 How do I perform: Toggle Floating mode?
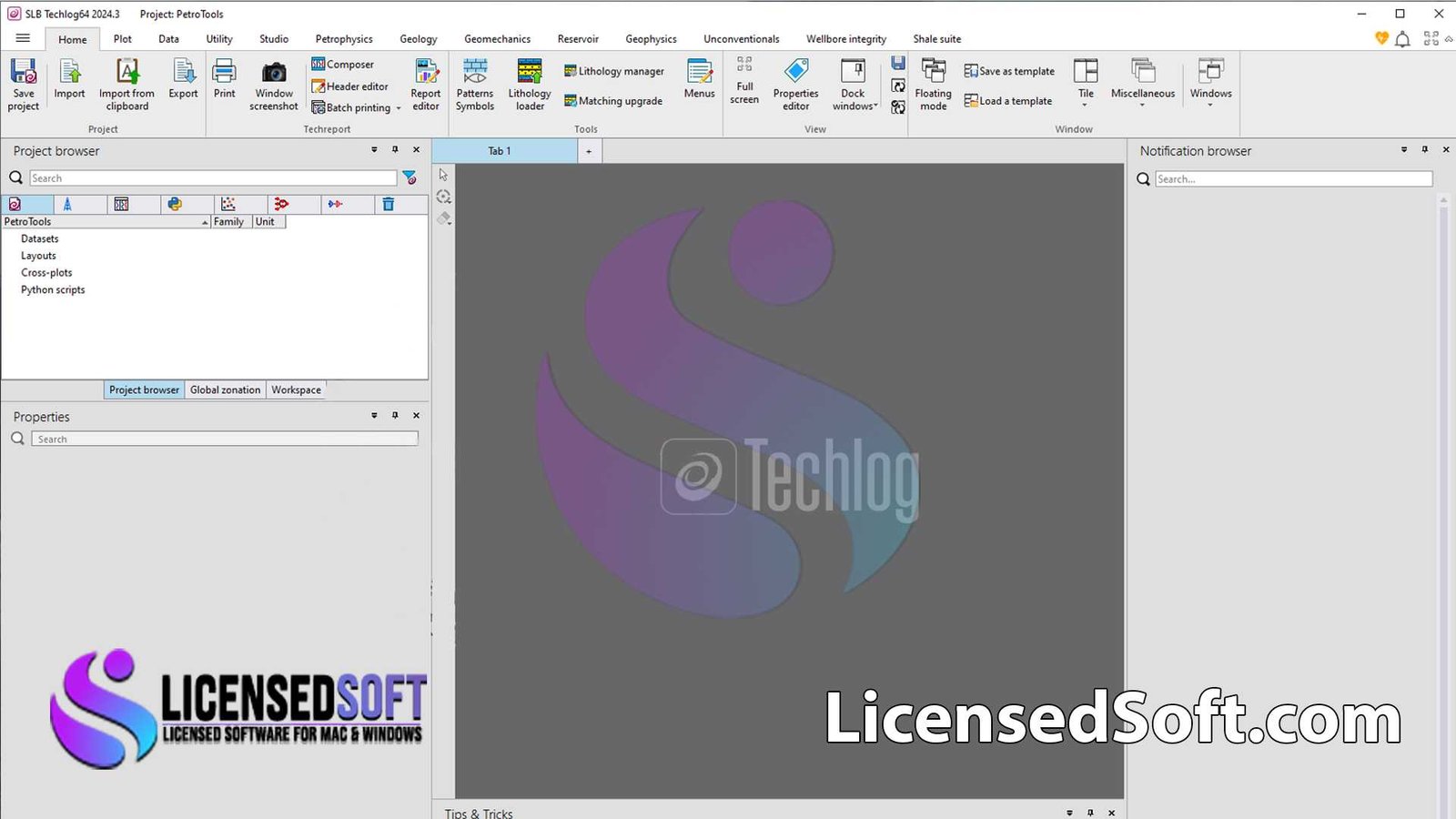coord(933,85)
